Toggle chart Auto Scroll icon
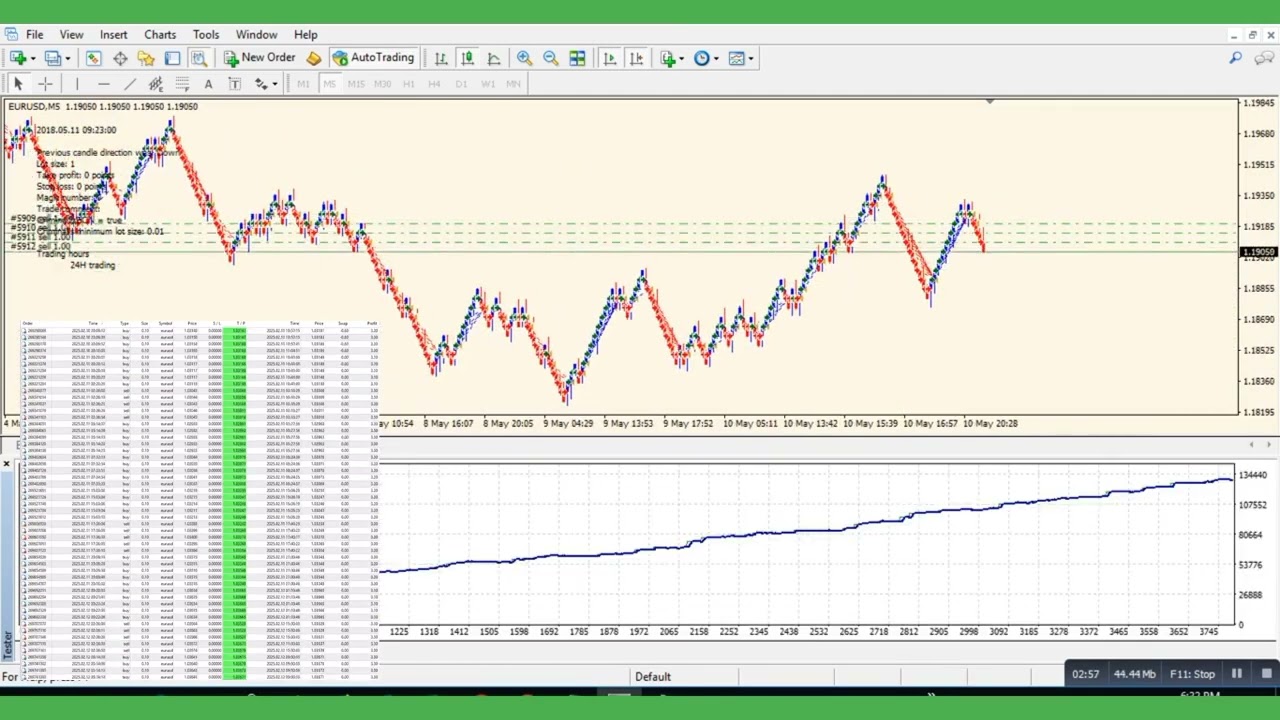Screen dimensions: 1280x720 (610, 58)
